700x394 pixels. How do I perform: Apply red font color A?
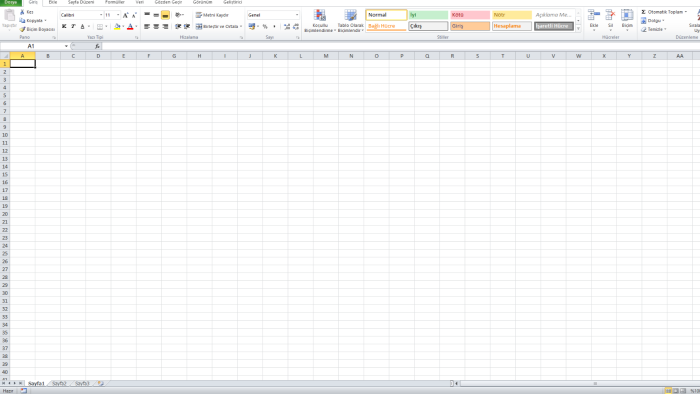[x=130, y=26]
